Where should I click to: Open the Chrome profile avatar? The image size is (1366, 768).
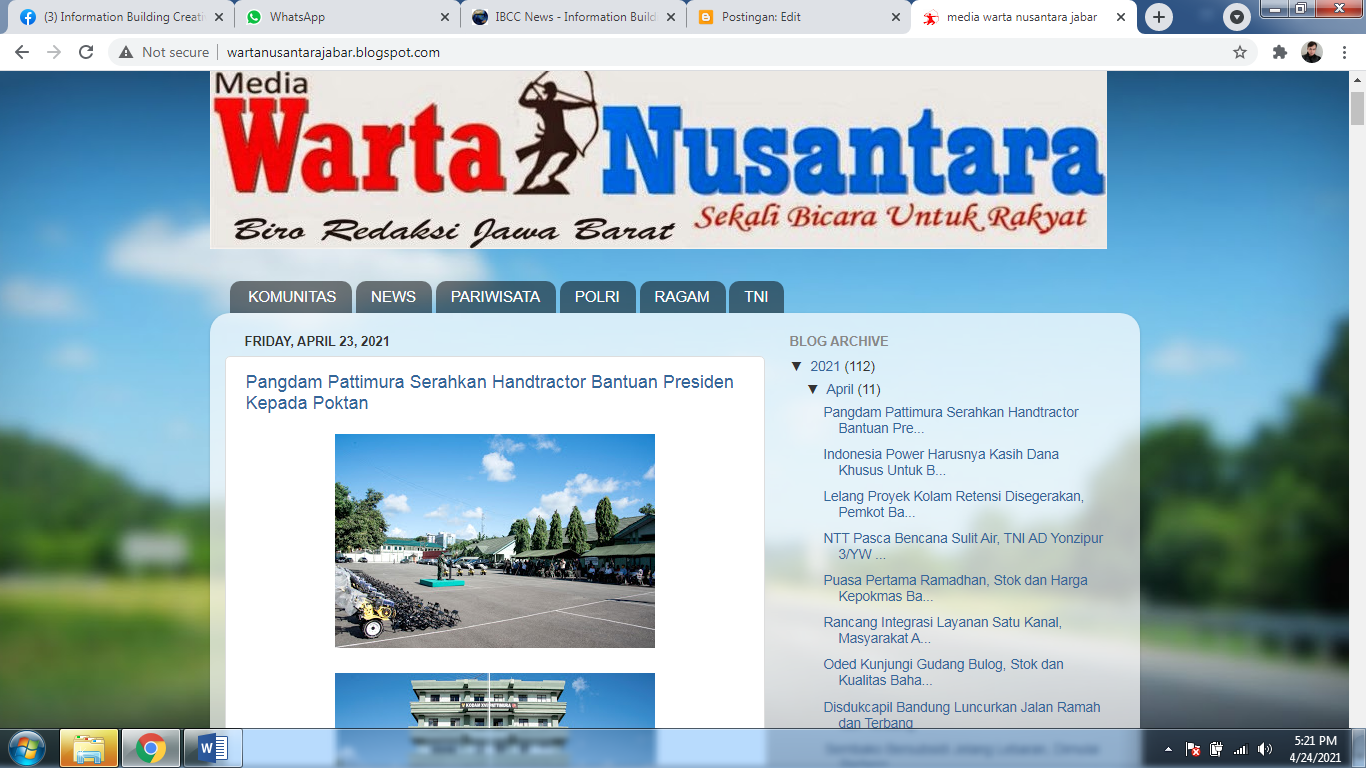(x=1312, y=52)
